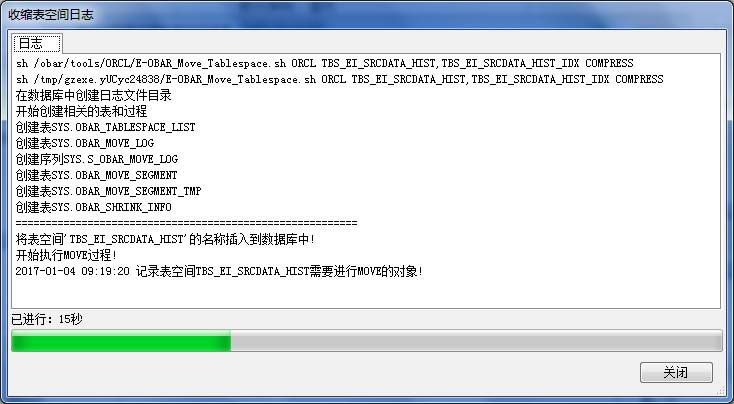This screenshot has height=404, width=734.
Task: Click the 开始创建相关的表和过程 log line
Action: (81, 111)
